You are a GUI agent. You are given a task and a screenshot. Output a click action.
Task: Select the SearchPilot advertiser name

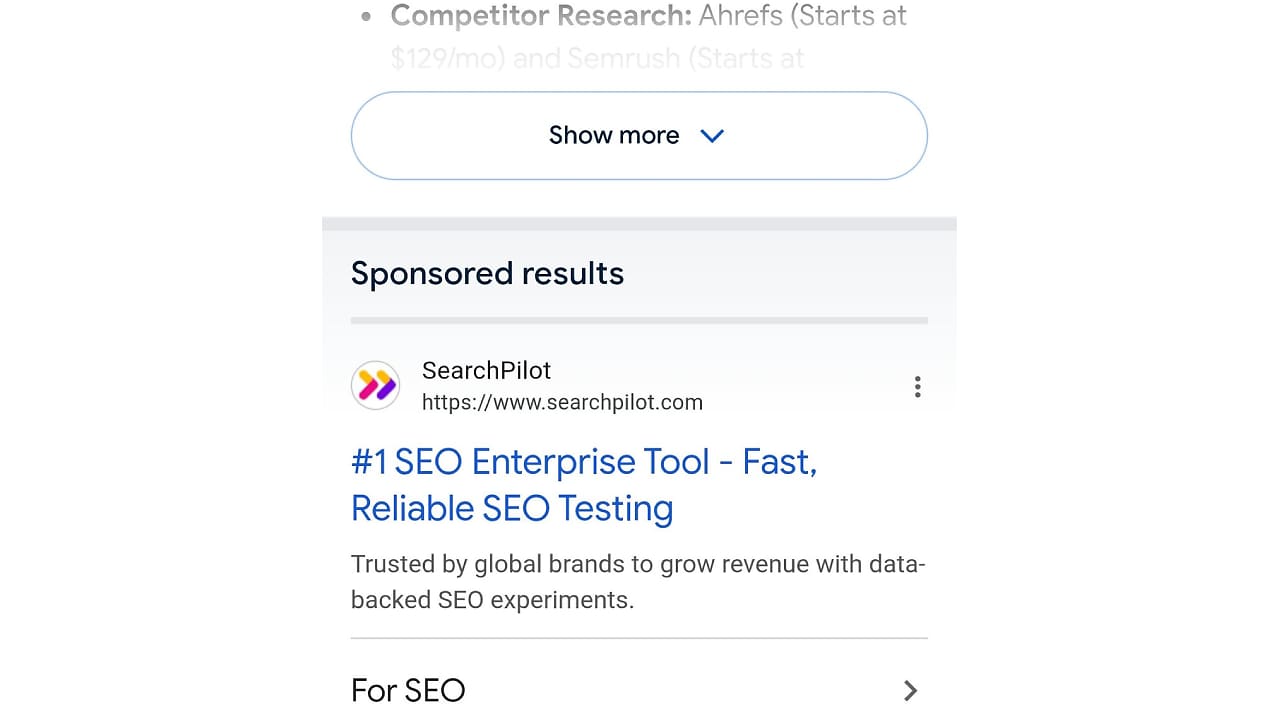pos(486,371)
